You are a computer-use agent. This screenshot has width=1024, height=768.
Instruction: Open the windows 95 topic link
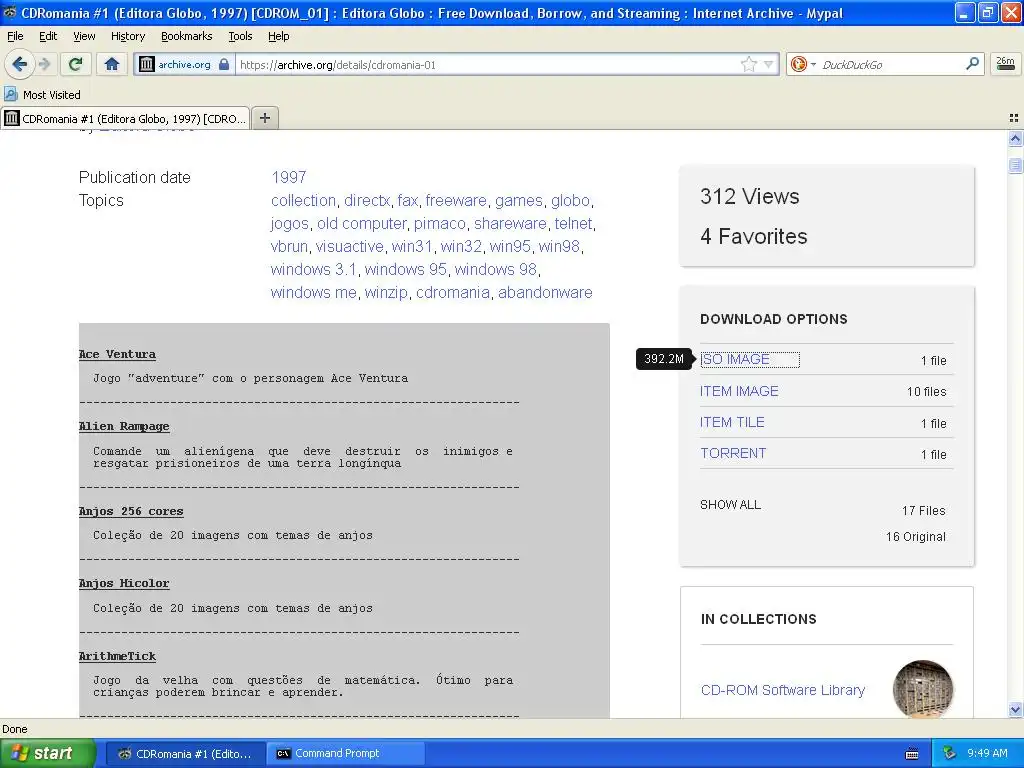(x=406, y=269)
